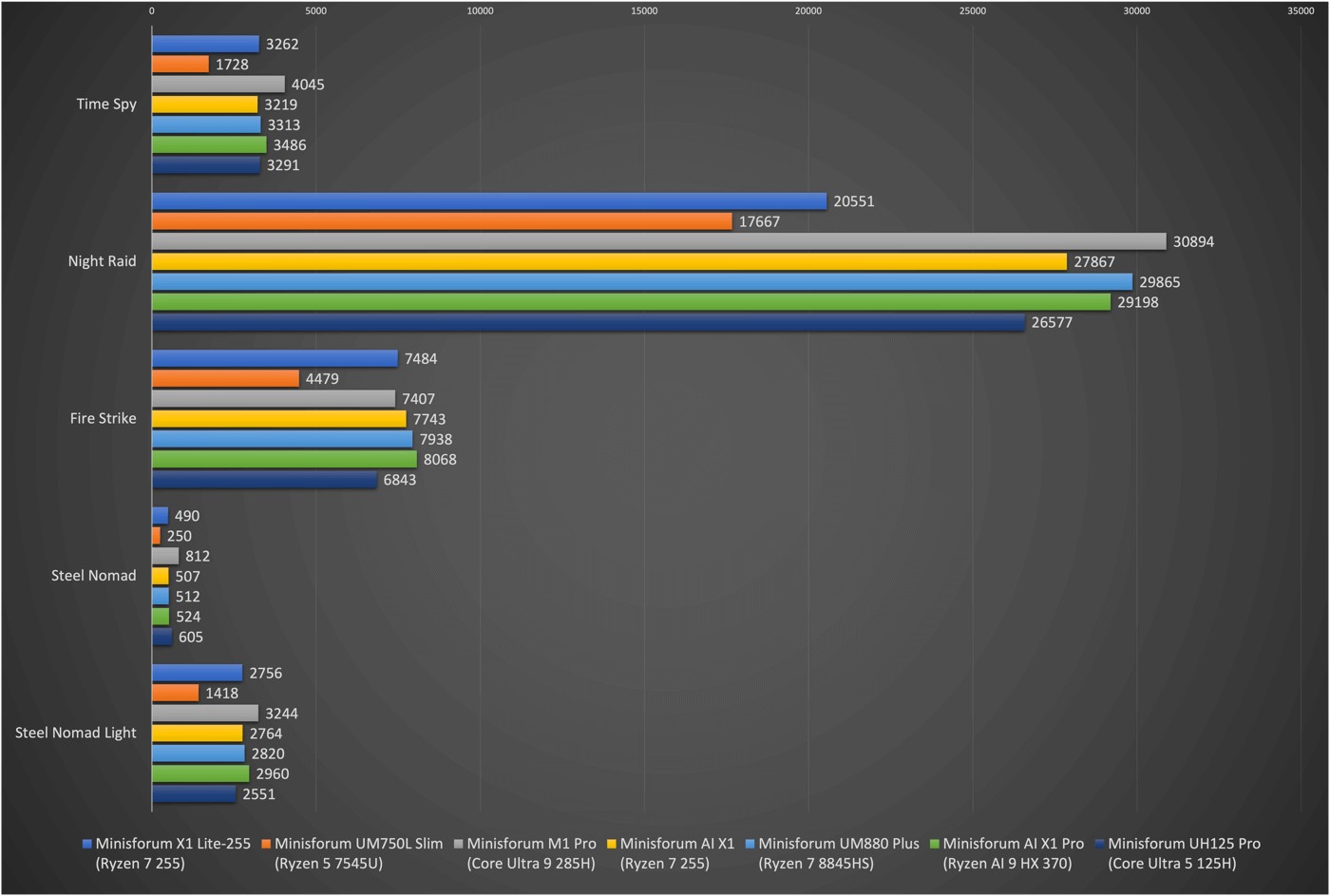Expand the Time Spy category group
Image resolution: width=1330 pixels, height=896 pixels.
[106, 104]
